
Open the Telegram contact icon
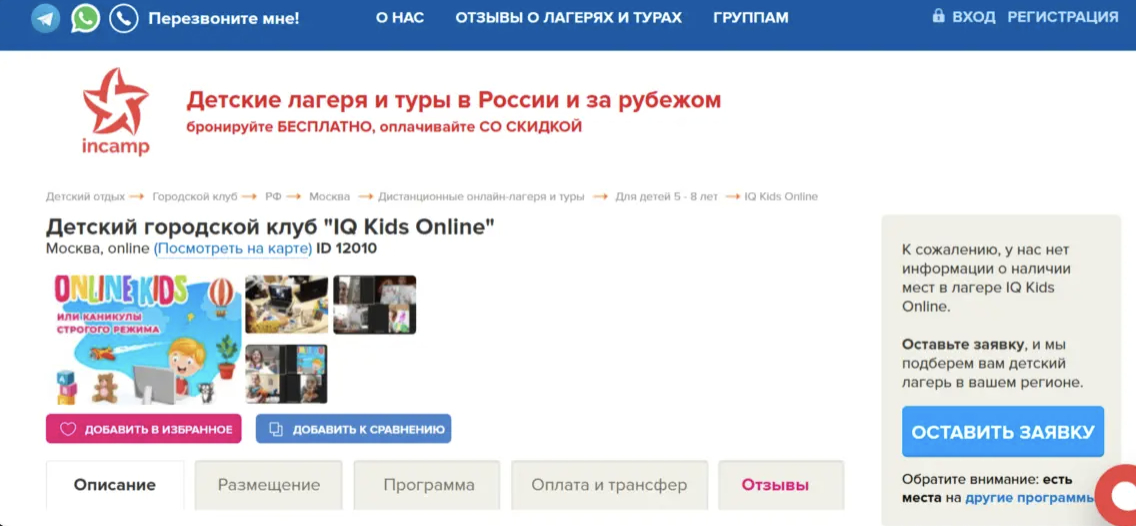coord(46,18)
